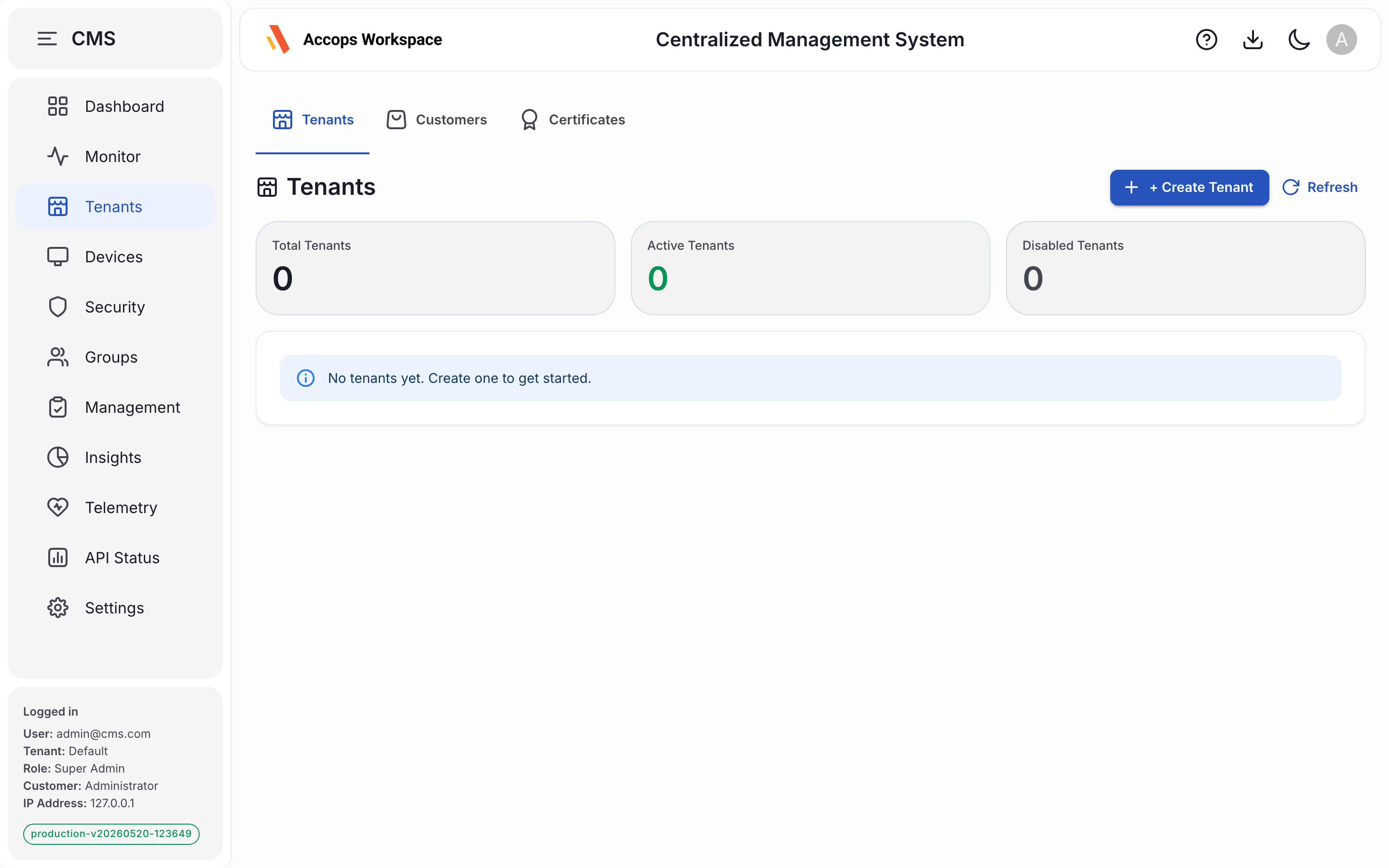The image size is (1389, 868).
Task: Click the Tenants tab store icon
Action: 282,120
